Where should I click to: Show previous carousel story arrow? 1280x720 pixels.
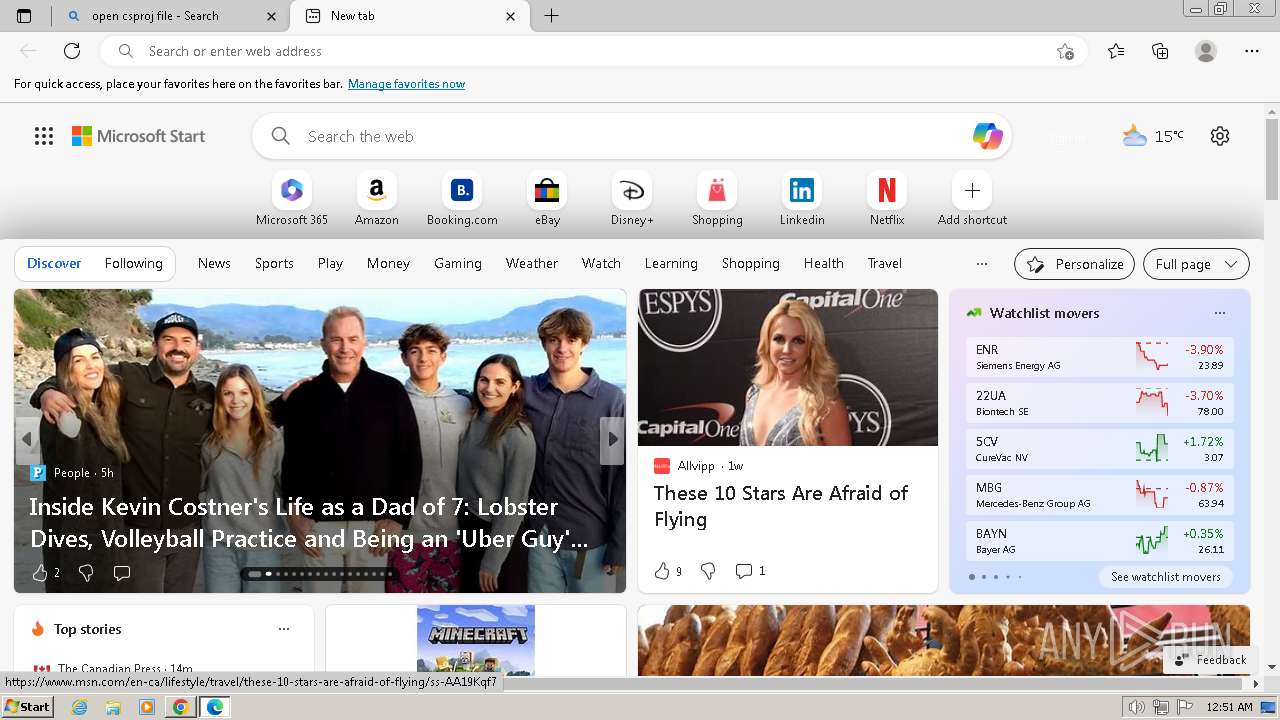coord(27,439)
